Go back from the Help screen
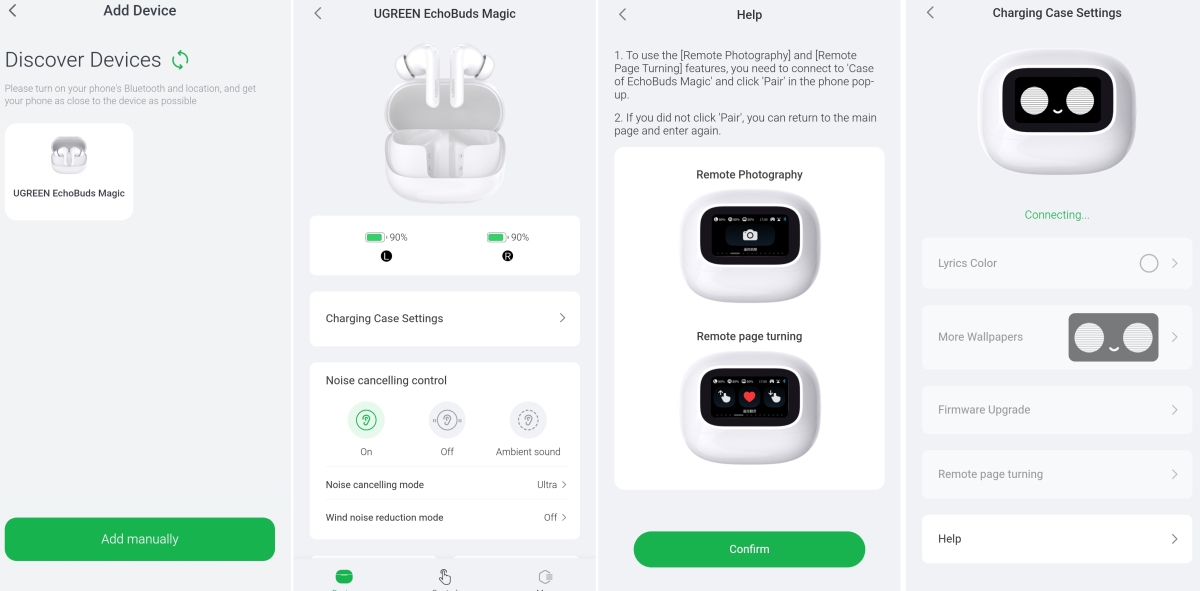The image size is (1200, 591). [x=622, y=14]
